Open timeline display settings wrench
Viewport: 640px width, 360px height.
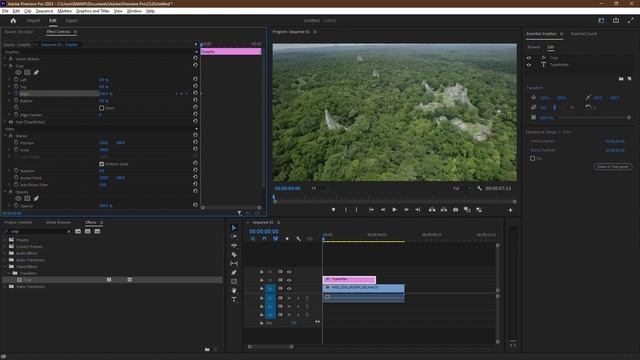298,238
